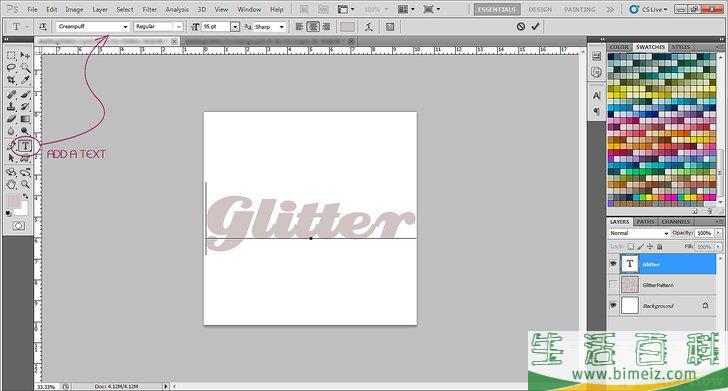Switch to the Paths tab
728x391 pixels.
(645, 222)
